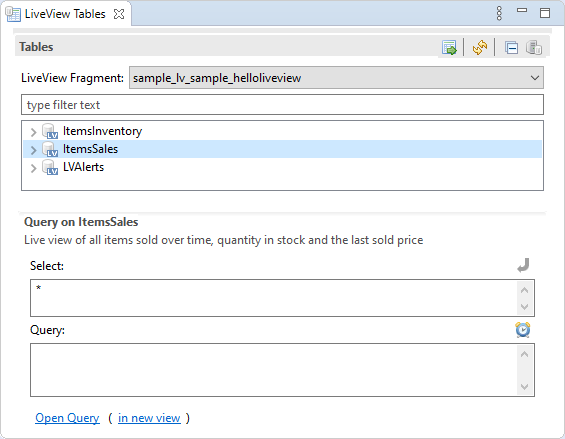Click the Open Query link
The height and width of the screenshot is (439, 565).
tap(67, 418)
